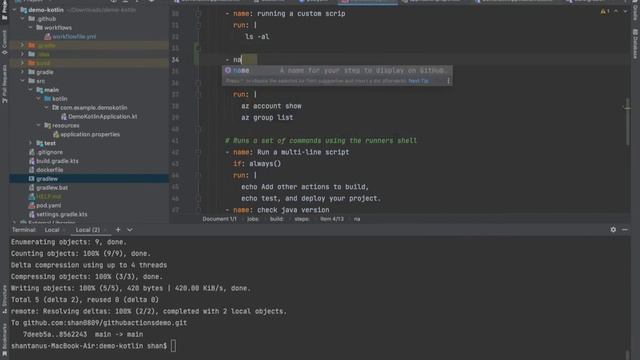Click the 'ls -al' code line
Screen dimensions: 640x360
(x=257, y=37)
